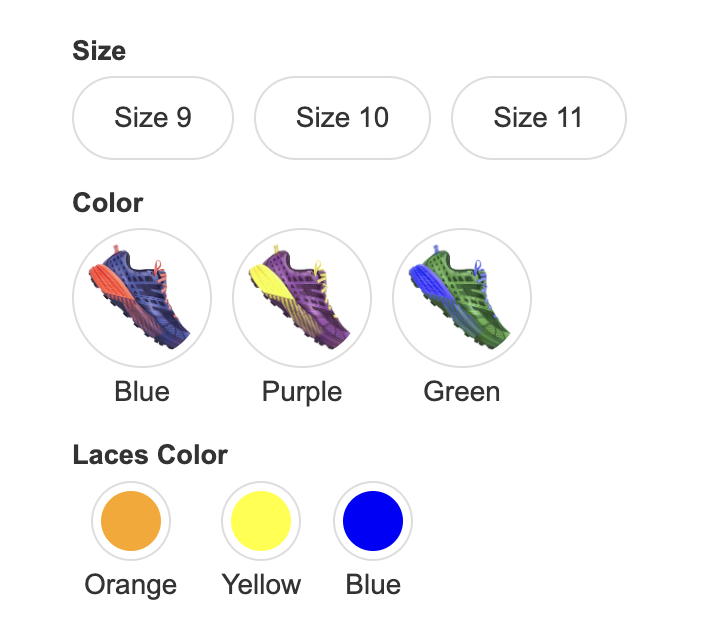This screenshot has height=624, width=708.
Task: Choose the purple shoe image
Action: [x=302, y=298]
